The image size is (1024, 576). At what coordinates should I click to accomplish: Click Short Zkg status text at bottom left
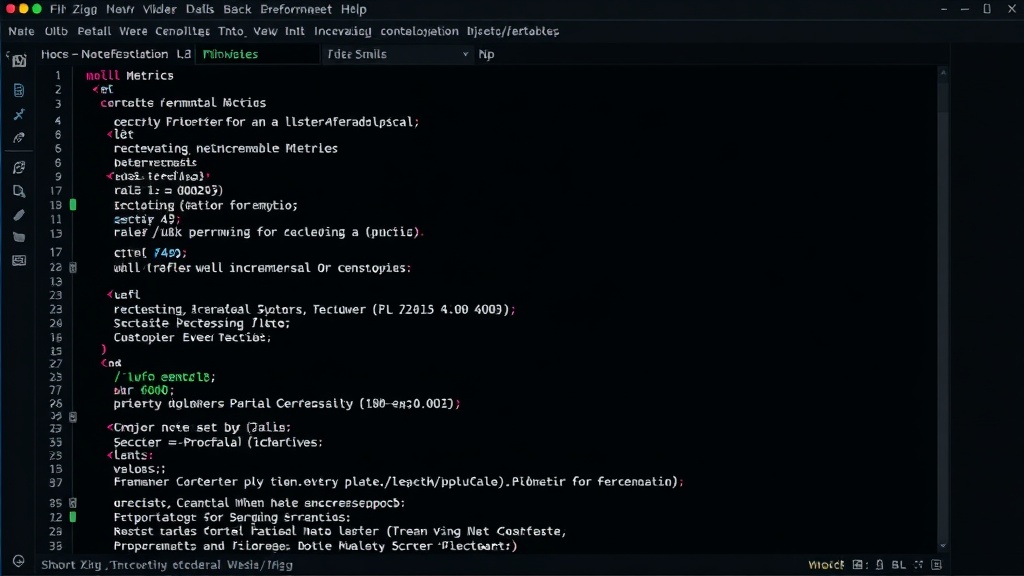point(71,565)
